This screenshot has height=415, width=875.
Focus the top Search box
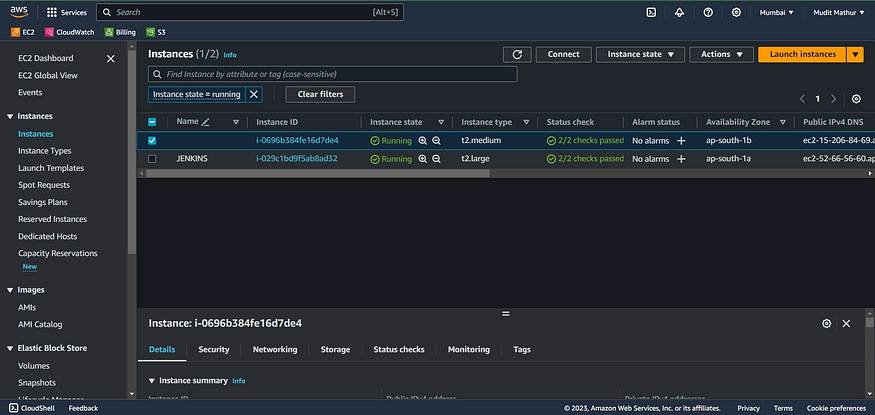(x=249, y=12)
